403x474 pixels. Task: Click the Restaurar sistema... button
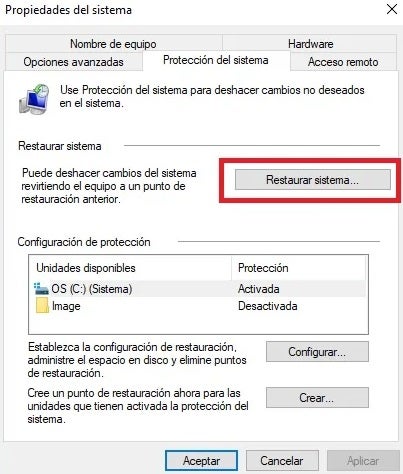[313, 180]
